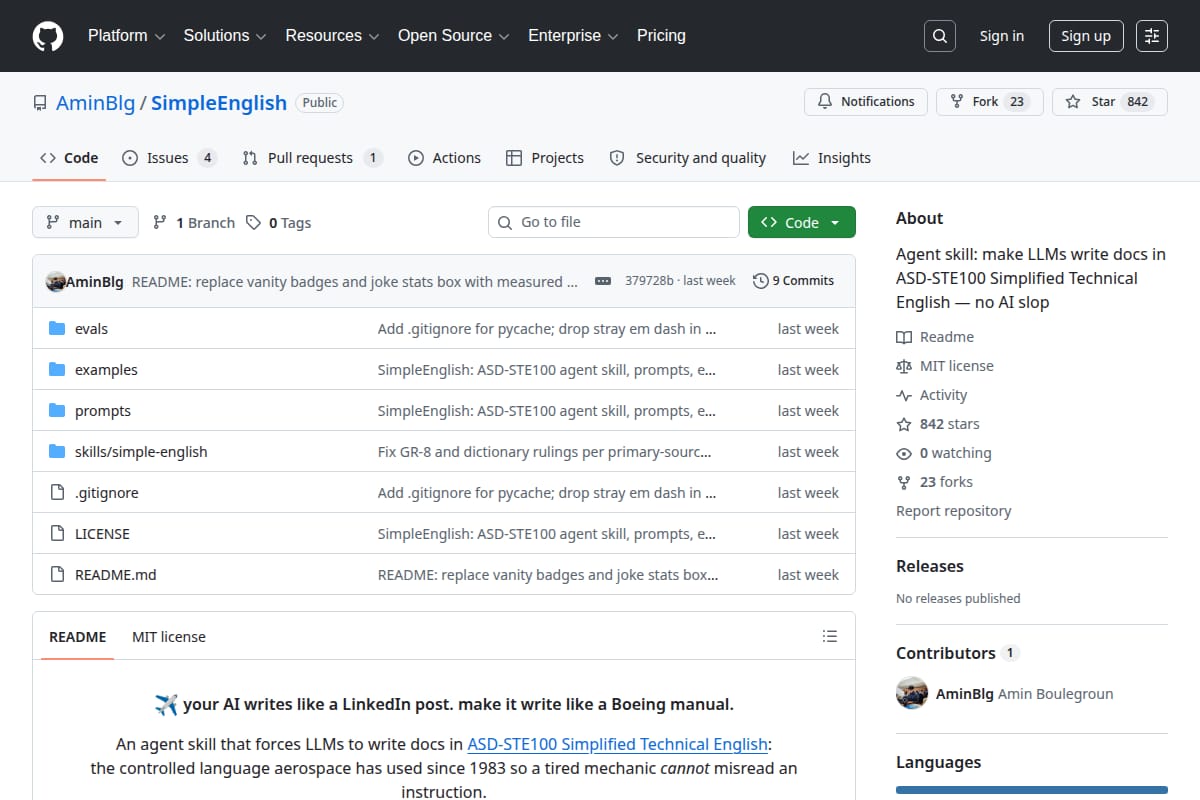This screenshot has height=800, width=1200.
Task: Click the Sign in link
Action: tap(1002, 36)
